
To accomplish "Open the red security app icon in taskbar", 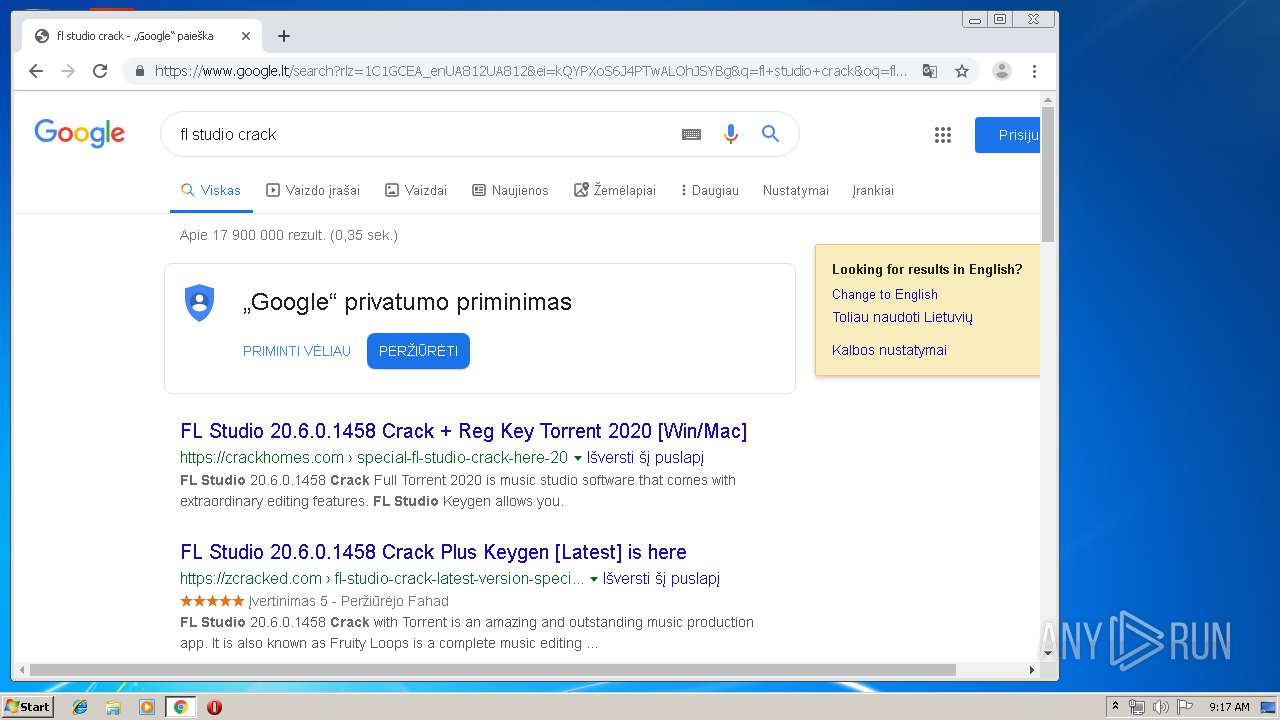I will [x=214, y=707].
